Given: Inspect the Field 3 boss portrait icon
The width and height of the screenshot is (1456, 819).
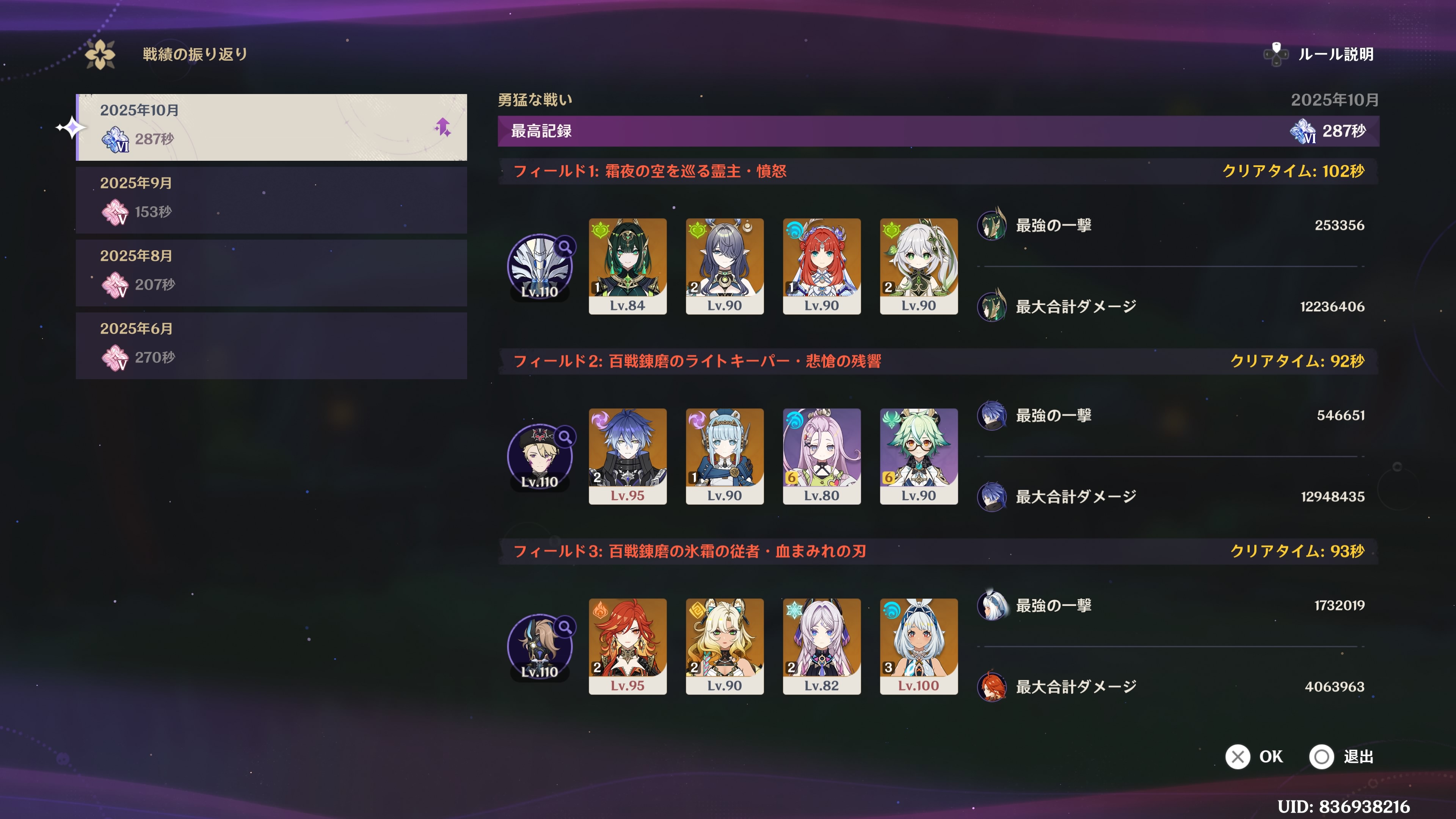Looking at the screenshot, I should 540,646.
